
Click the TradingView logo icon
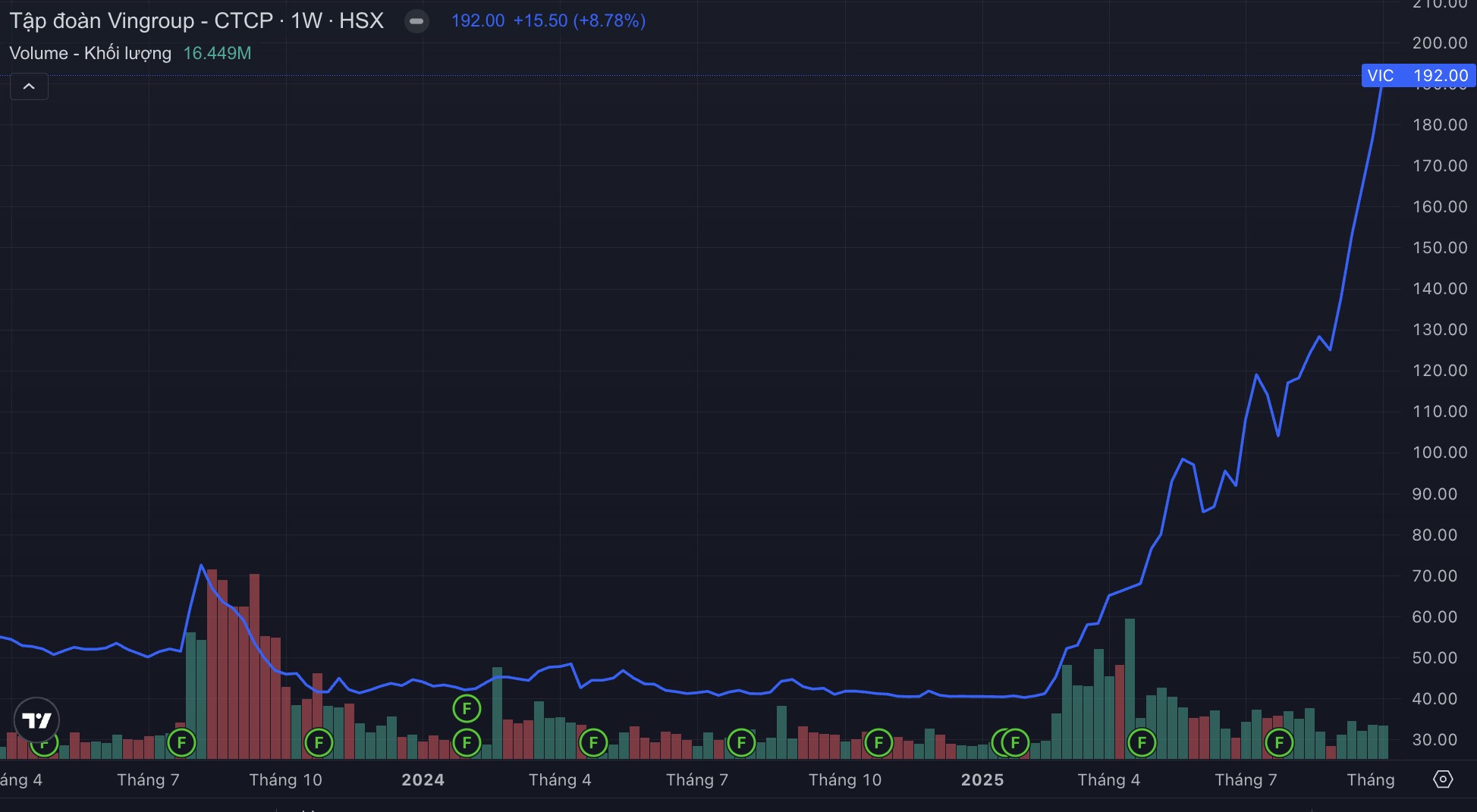click(x=36, y=720)
